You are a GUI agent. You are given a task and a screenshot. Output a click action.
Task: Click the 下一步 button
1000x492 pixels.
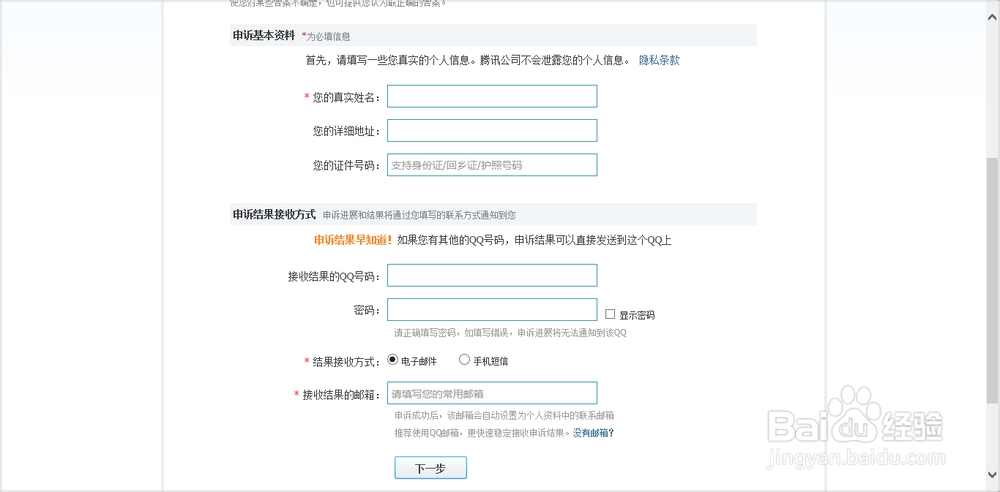[430, 468]
